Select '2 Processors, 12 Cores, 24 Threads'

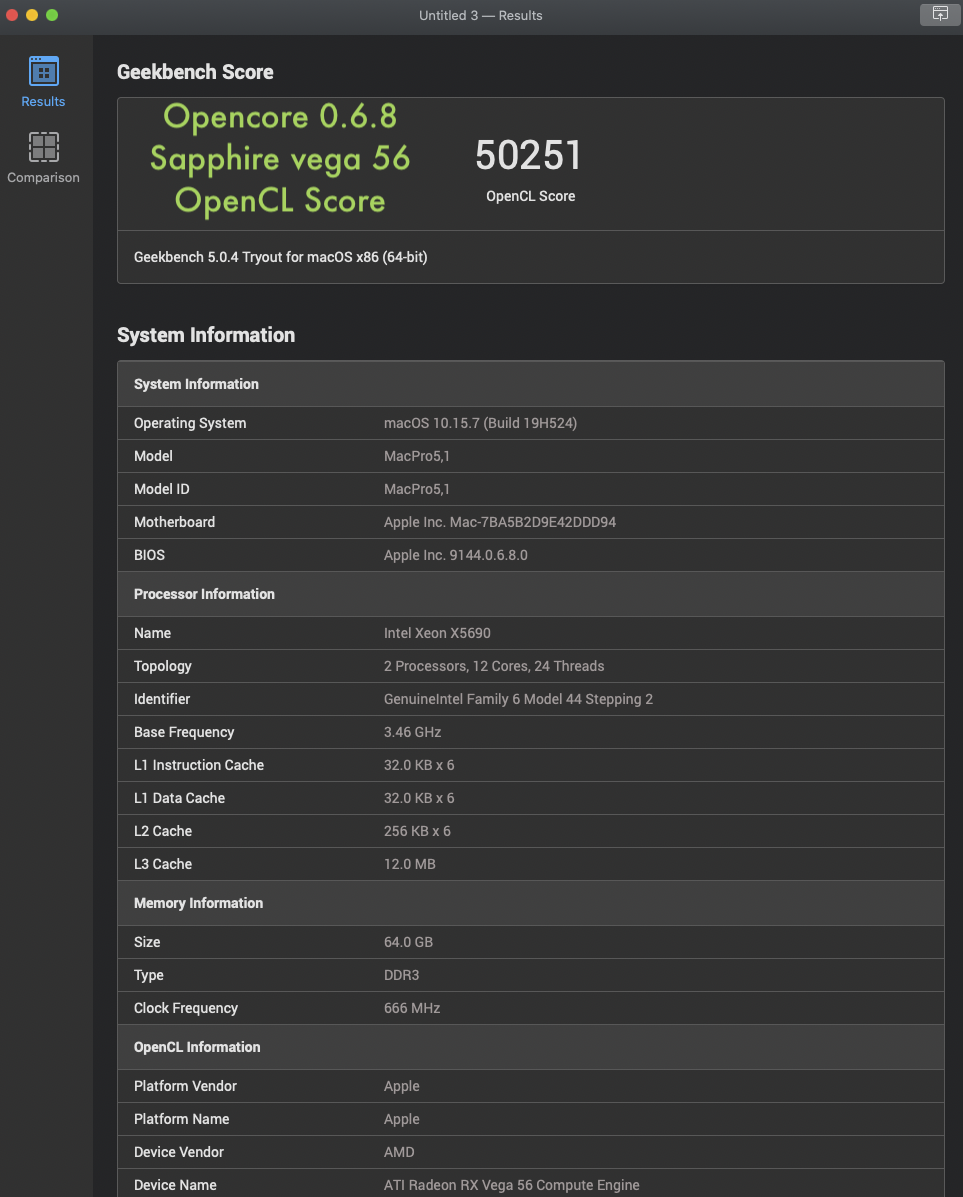pyautogui.click(x=493, y=666)
